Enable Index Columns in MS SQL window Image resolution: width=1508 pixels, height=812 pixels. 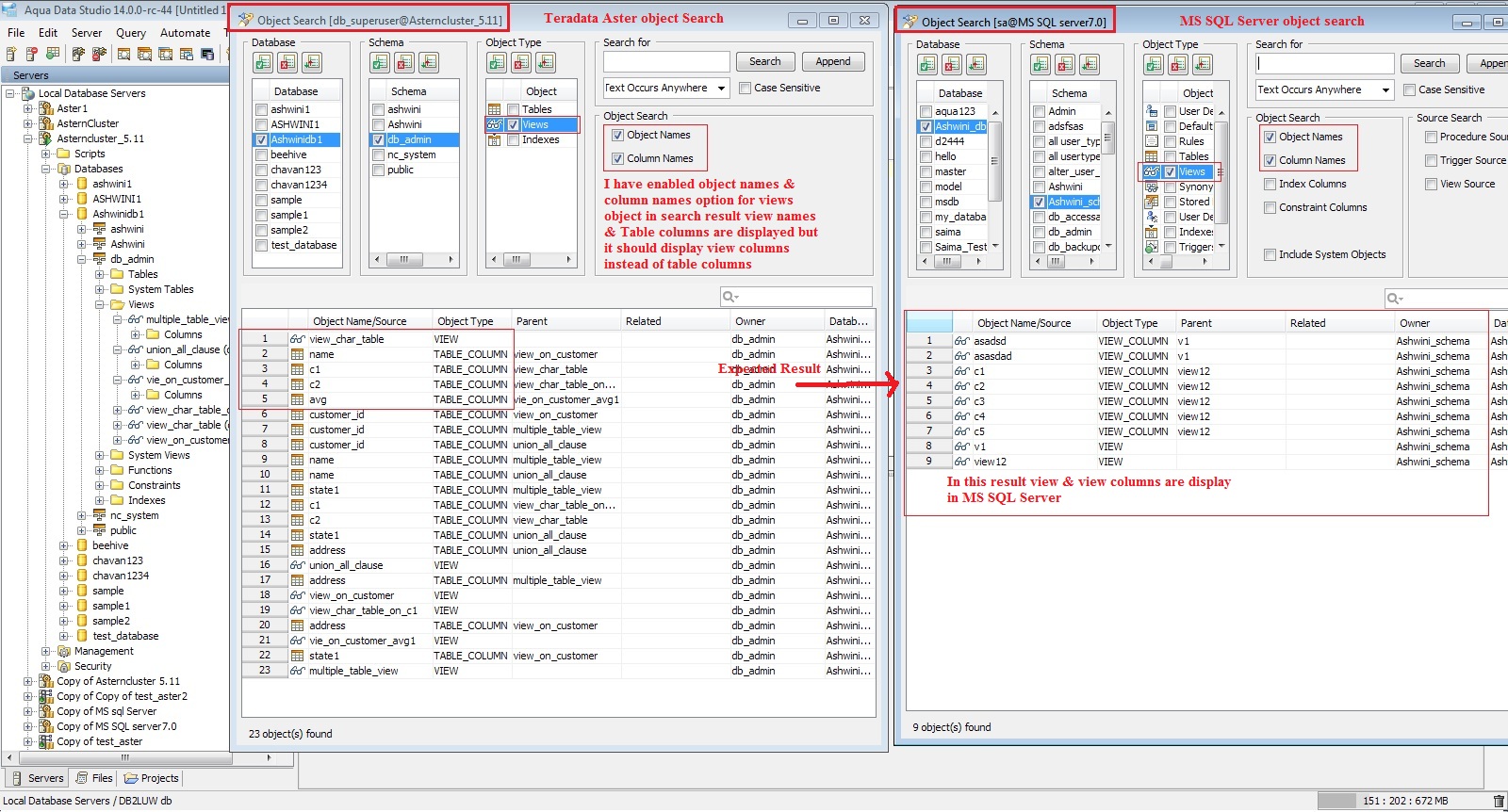pyautogui.click(x=1270, y=184)
